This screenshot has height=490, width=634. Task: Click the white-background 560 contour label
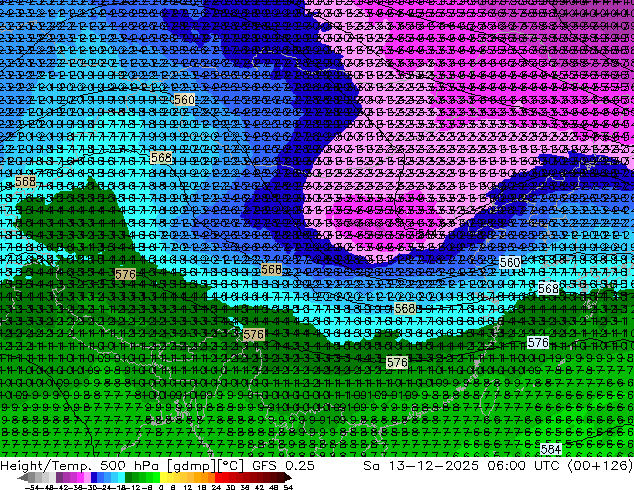tap(509, 262)
